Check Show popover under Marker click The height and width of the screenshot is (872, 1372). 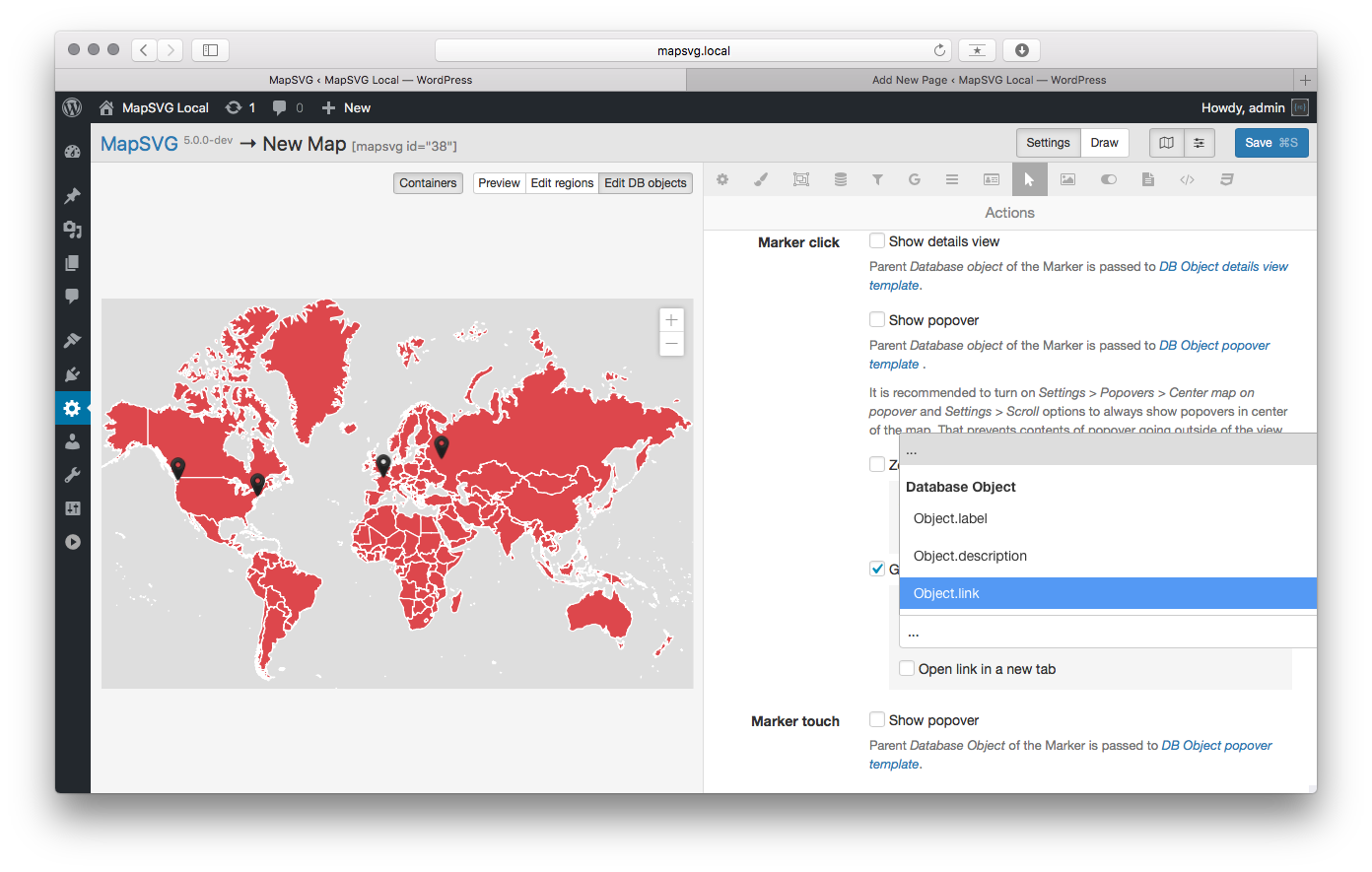click(877, 318)
